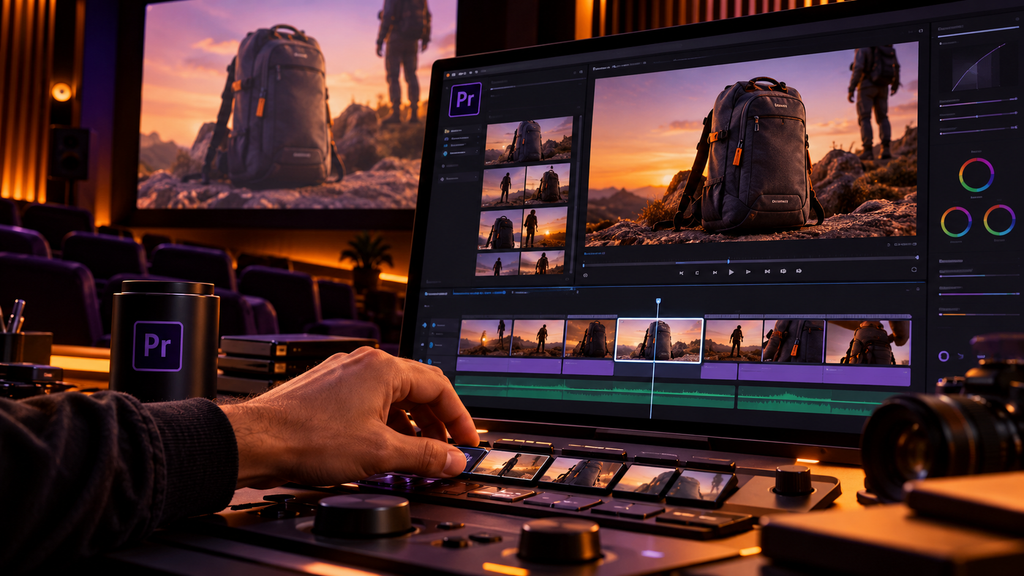Toggle the second icon in the bottom track header
This screenshot has height=576, width=1024.
click(x=429, y=362)
